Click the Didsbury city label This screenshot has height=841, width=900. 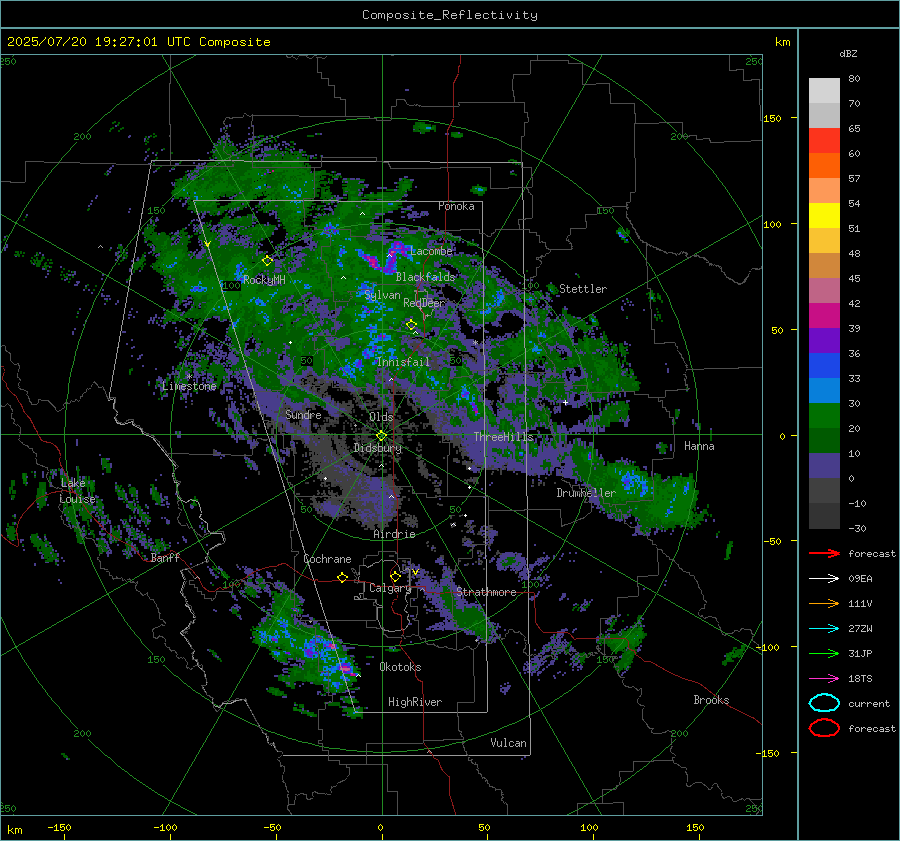(378, 448)
